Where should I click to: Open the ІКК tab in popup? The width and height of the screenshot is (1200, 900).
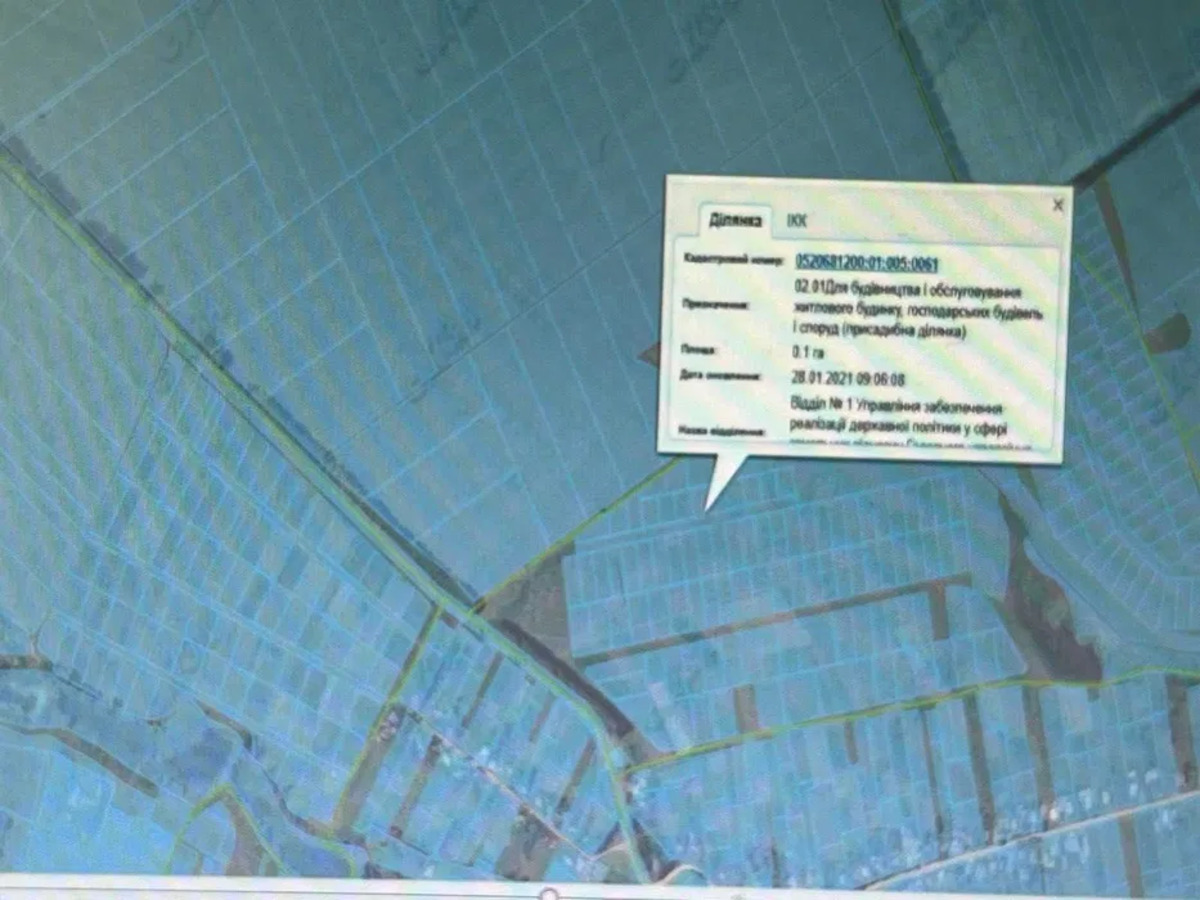797,219
